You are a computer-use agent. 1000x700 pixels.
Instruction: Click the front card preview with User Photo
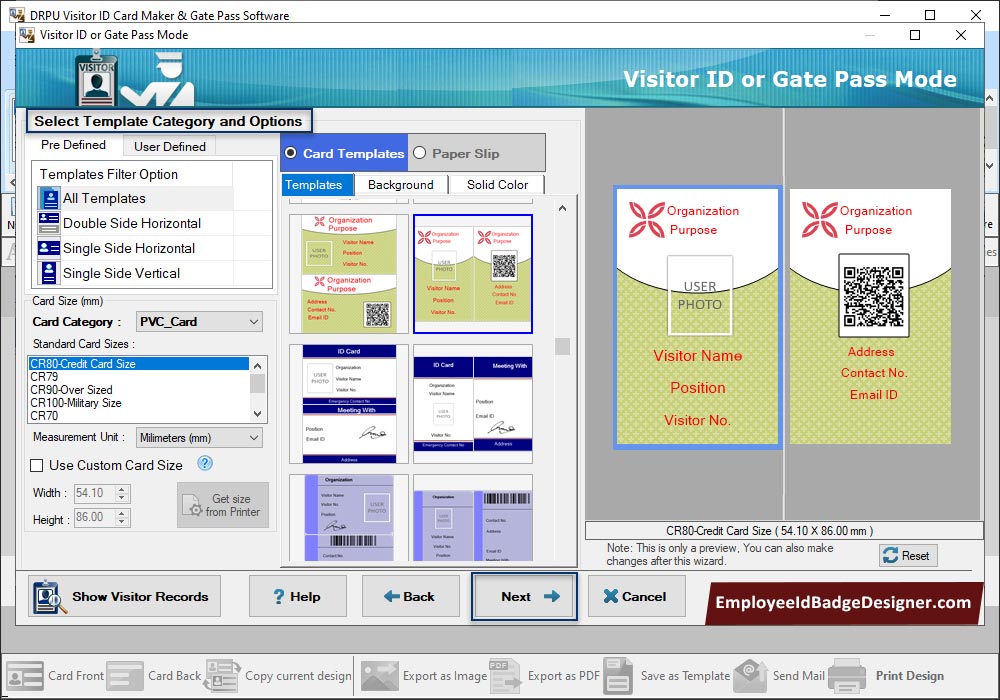[x=697, y=317]
